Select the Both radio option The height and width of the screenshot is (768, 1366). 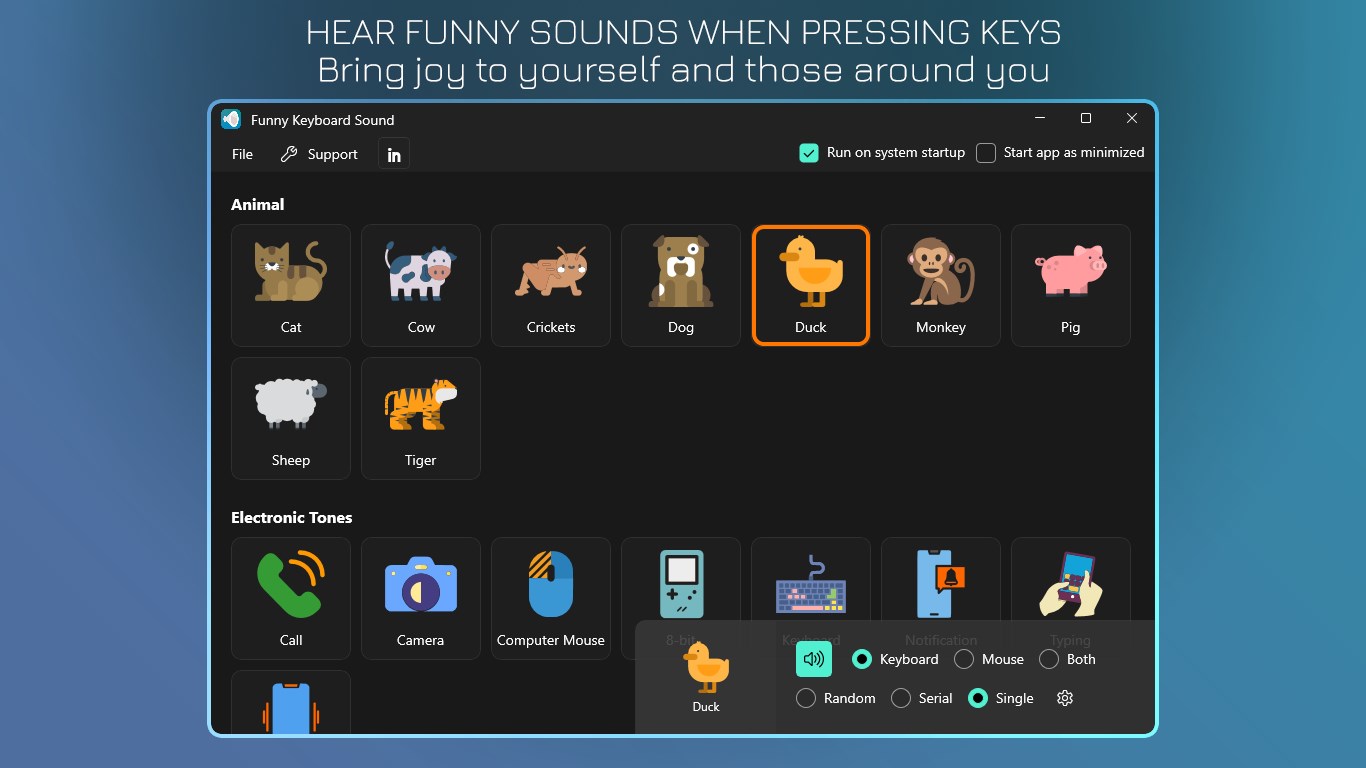pyautogui.click(x=1049, y=659)
